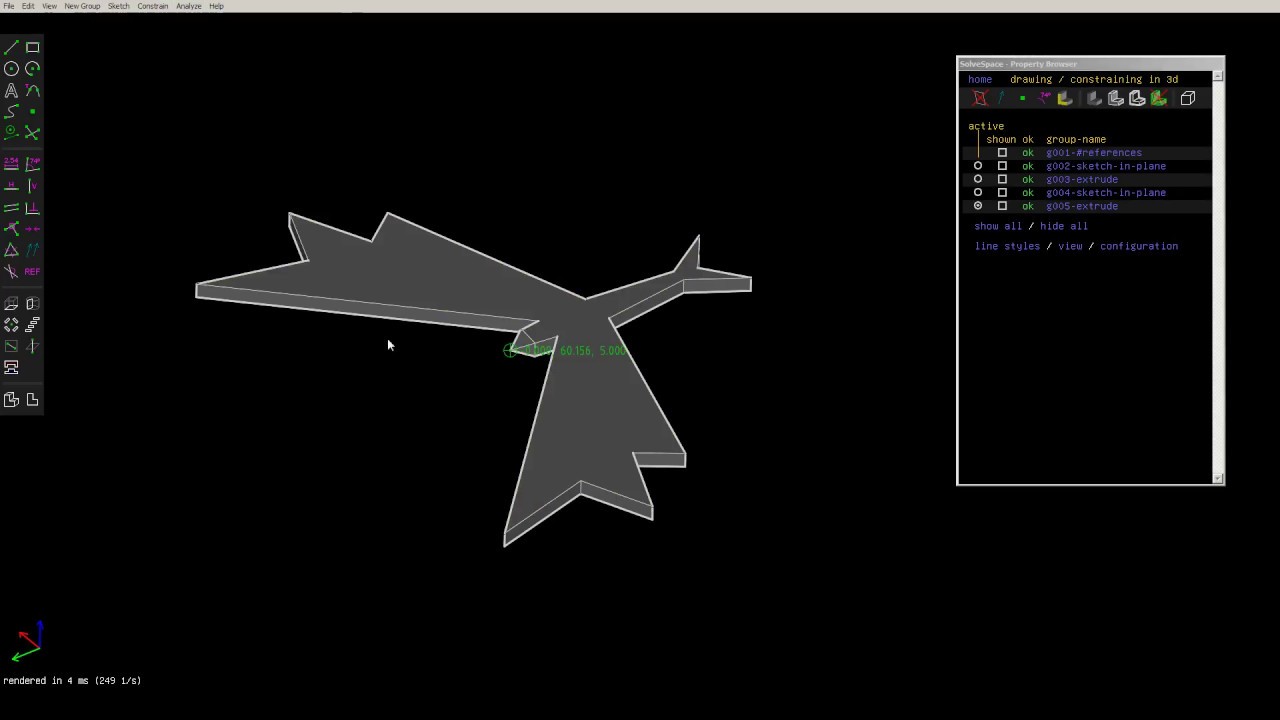The width and height of the screenshot is (1280, 720).
Task: Toggle shown checkbox for g003-extrude
Action: (x=1002, y=179)
